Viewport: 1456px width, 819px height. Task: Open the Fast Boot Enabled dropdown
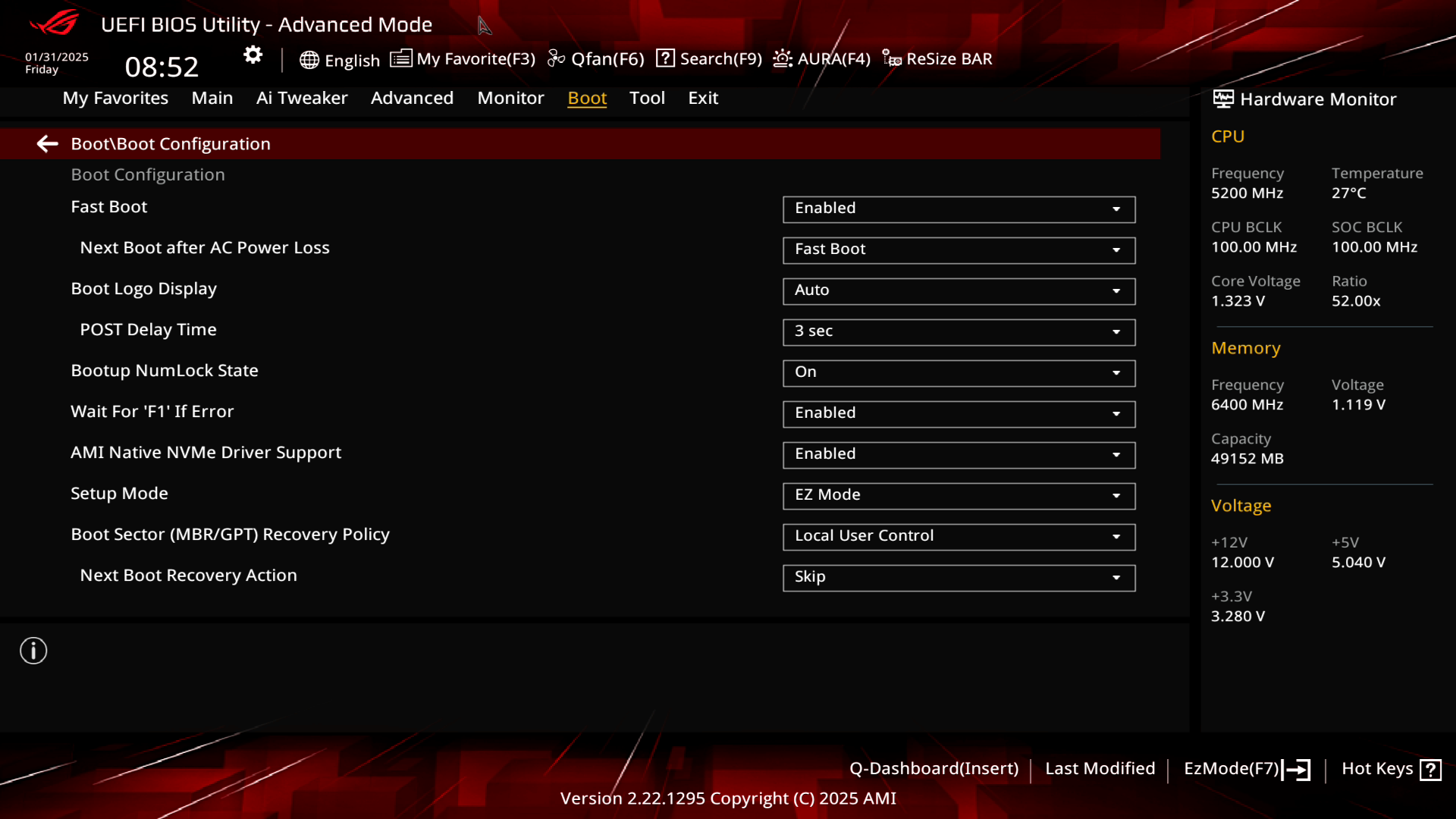click(x=959, y=209)
